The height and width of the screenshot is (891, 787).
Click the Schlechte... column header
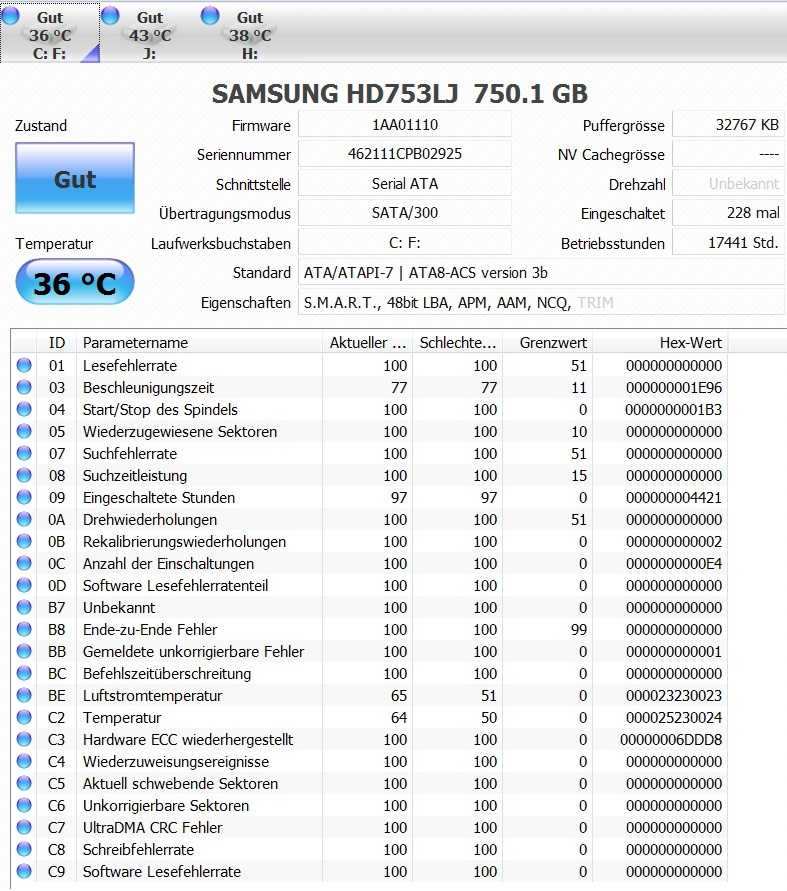457,343
